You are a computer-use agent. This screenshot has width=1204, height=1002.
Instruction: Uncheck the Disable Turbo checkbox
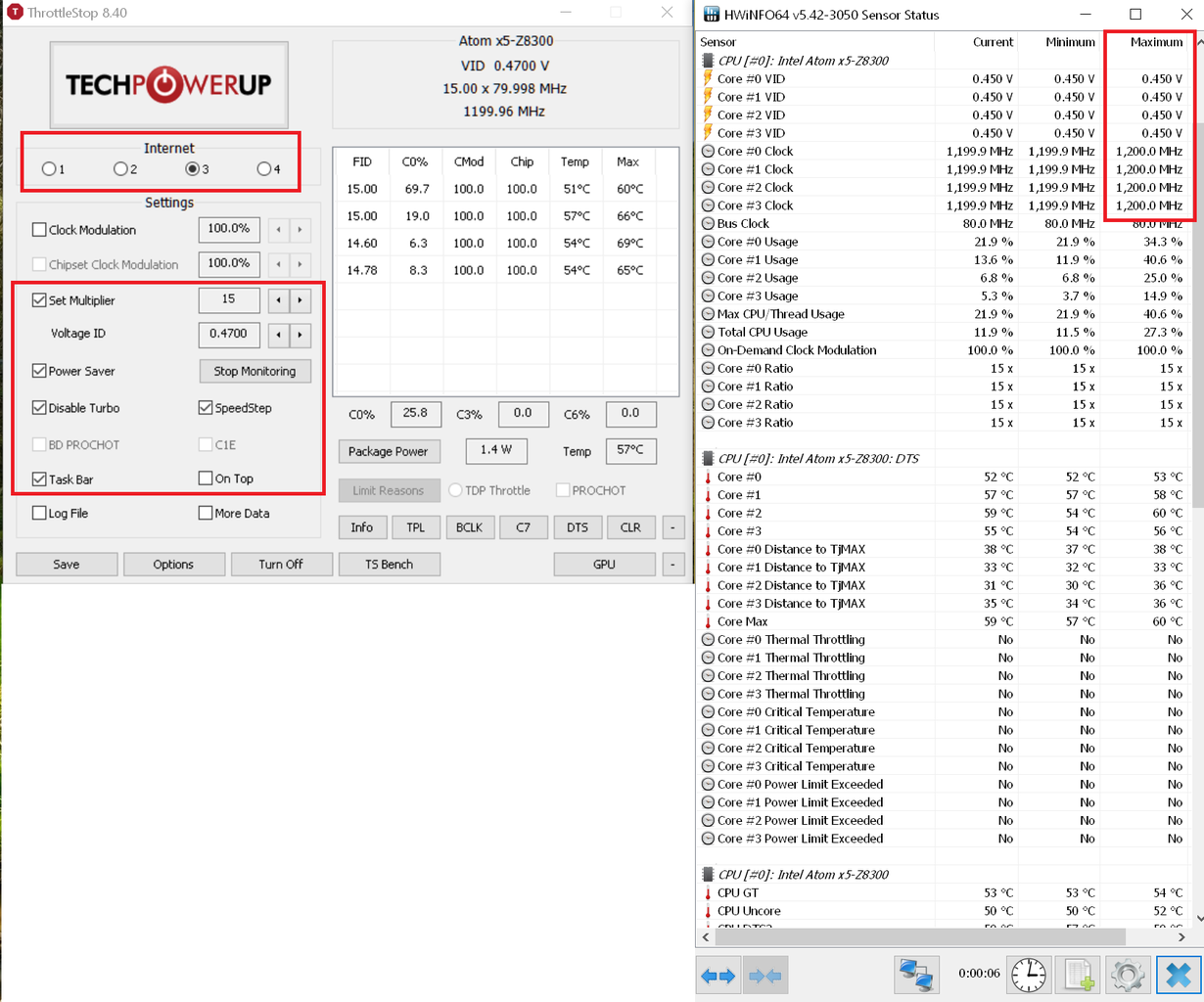pyautogui.click(x=40, y=408)
